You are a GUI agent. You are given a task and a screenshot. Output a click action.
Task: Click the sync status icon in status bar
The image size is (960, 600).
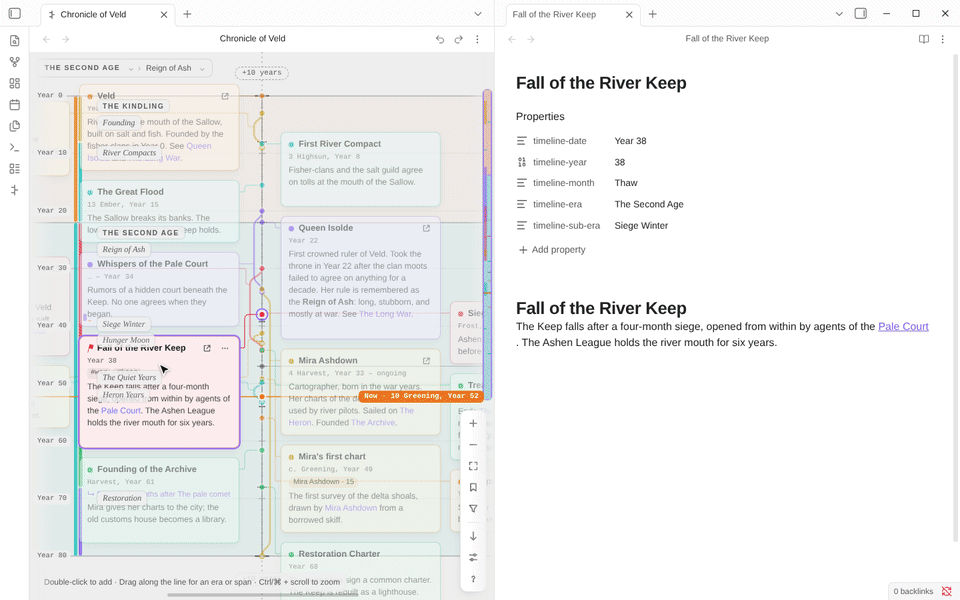[947, 591]
